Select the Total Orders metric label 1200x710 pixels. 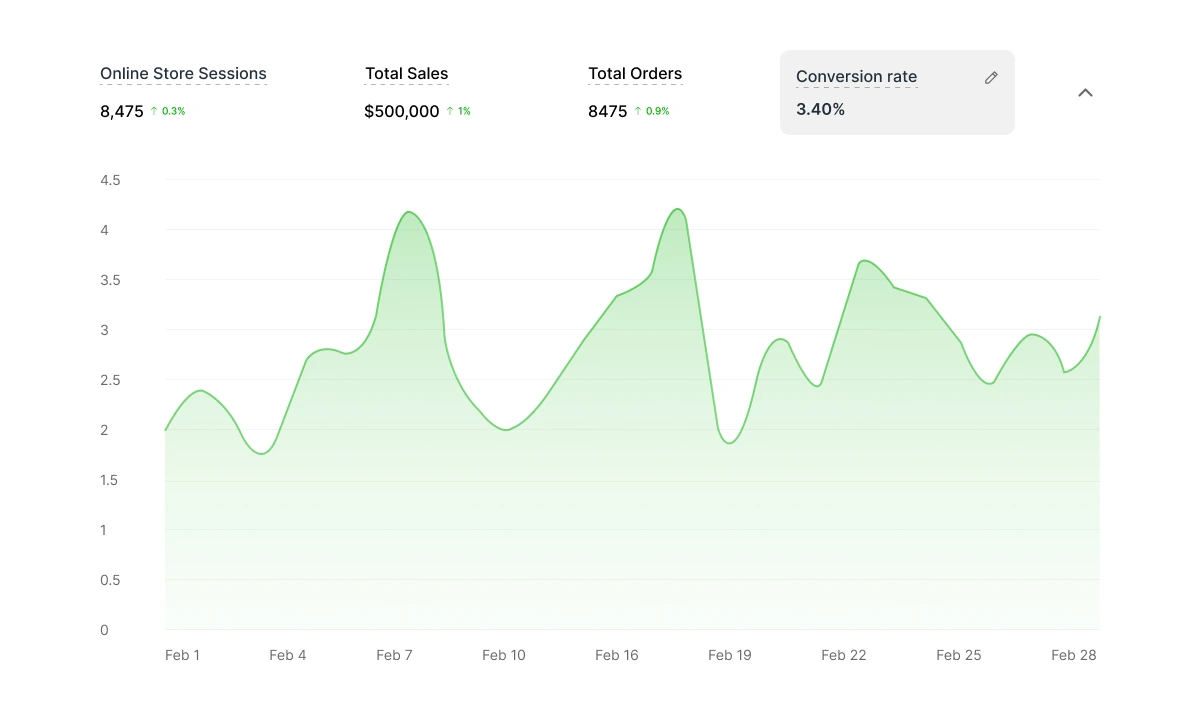point(635,74)
